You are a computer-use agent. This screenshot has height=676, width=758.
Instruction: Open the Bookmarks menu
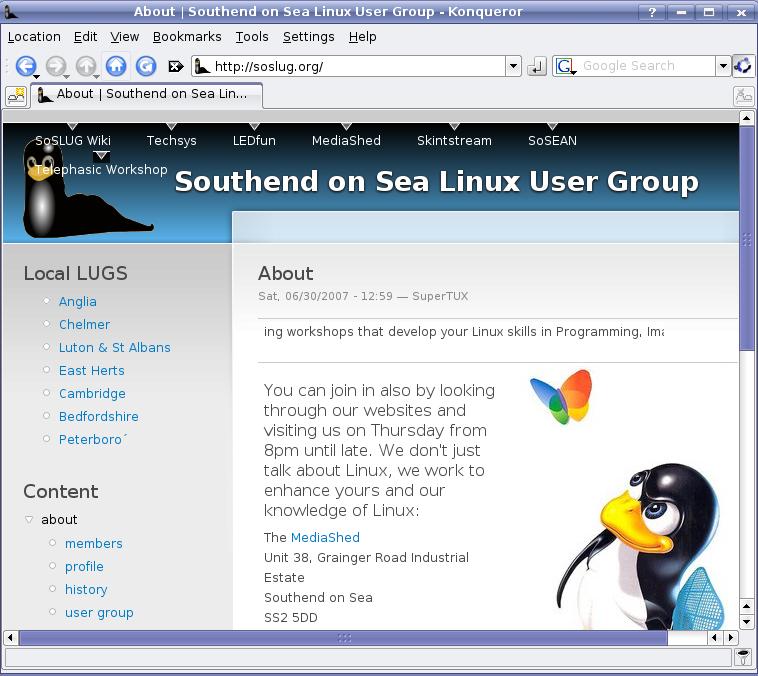[187, 37]
